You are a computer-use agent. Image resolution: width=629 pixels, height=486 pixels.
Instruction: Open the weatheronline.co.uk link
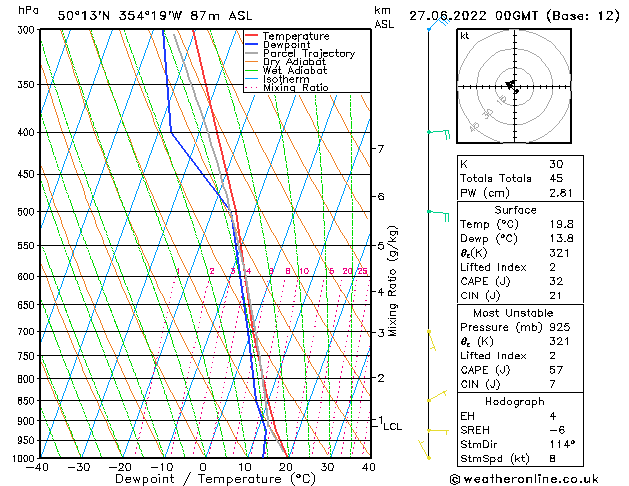click(536, 478)
